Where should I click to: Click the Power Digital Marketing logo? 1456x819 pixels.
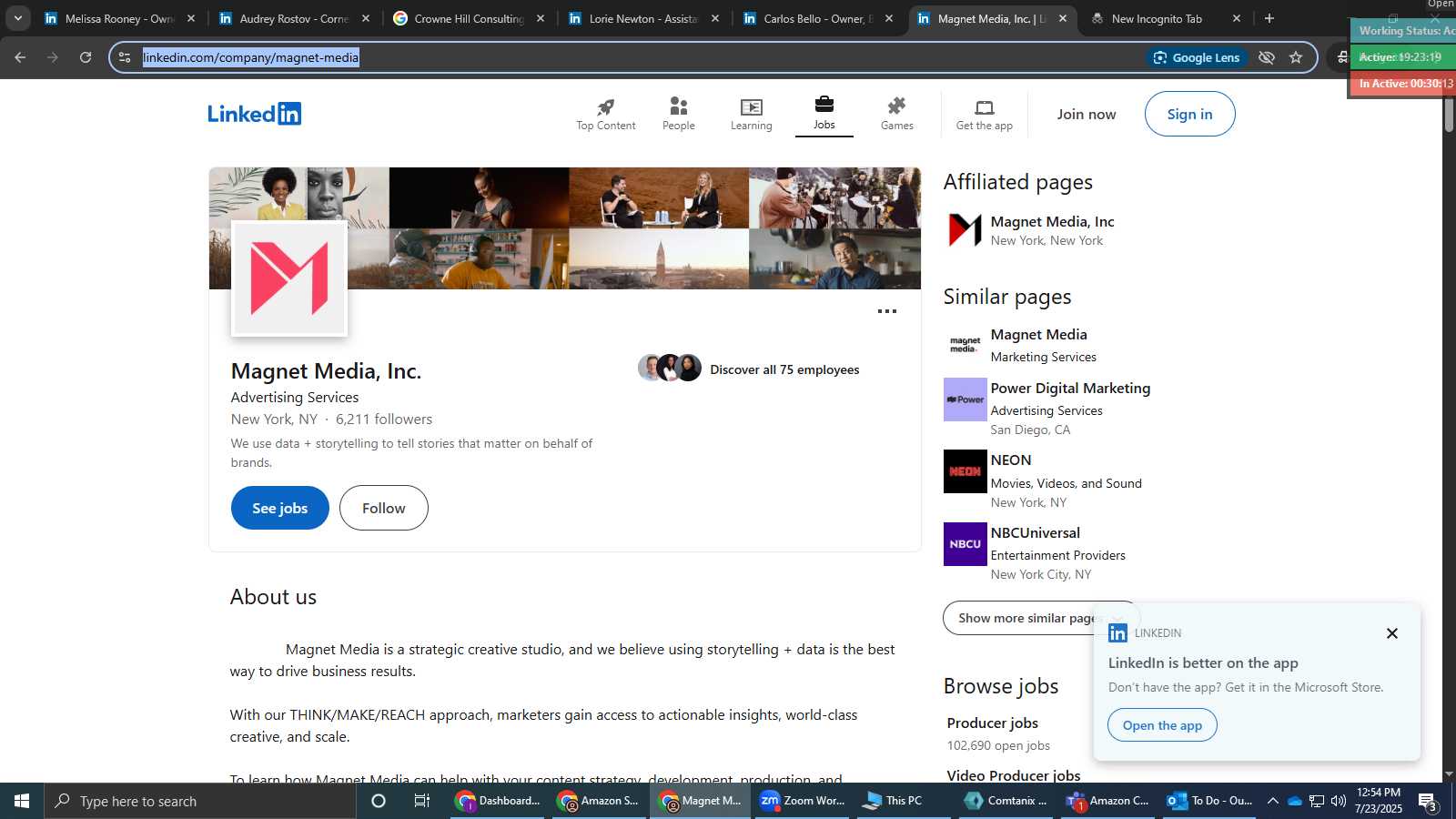(965, 399)
